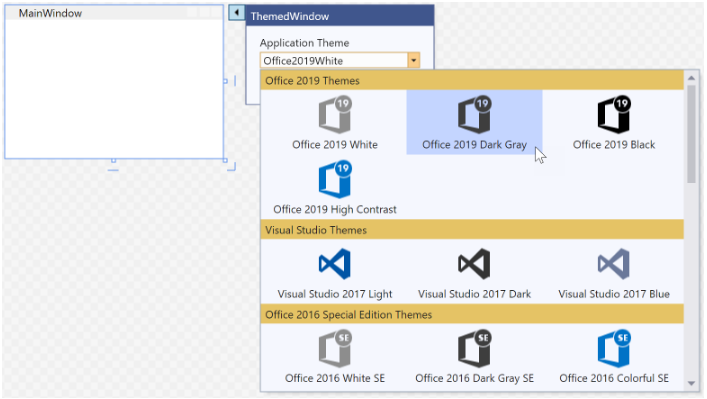Select the Office 2016 White SE theme
Viewport: 707px width, 399px height.
pyautogui.click(x=335, y=357)
